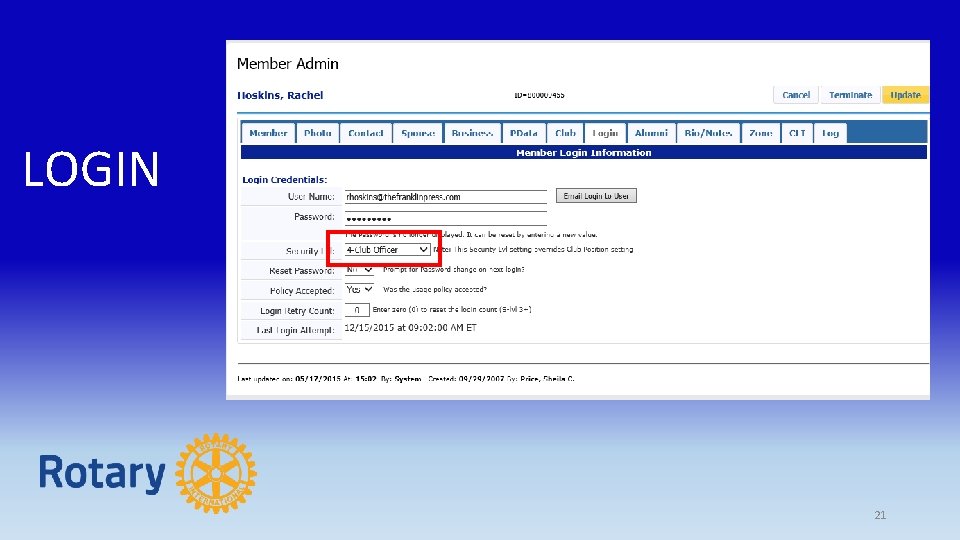
Task: Expand the Security Level dropdown
Action: click(387, 250)
